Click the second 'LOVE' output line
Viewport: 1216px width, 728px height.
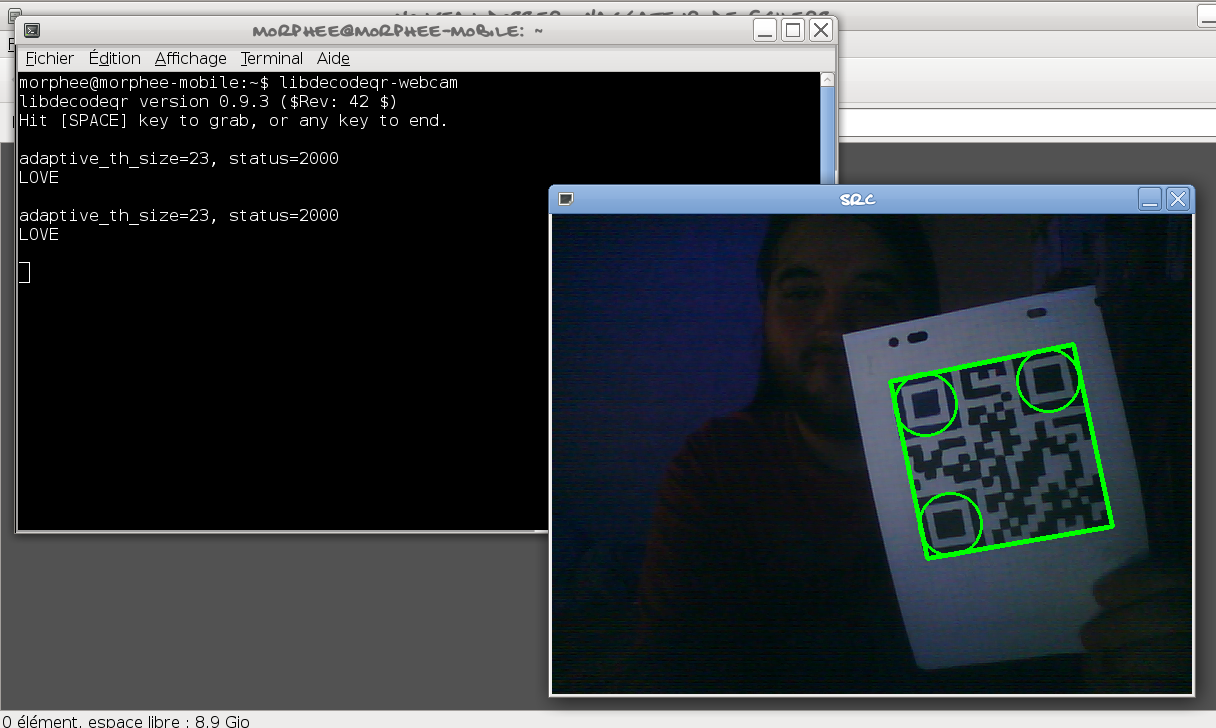[x=39, y=234]
